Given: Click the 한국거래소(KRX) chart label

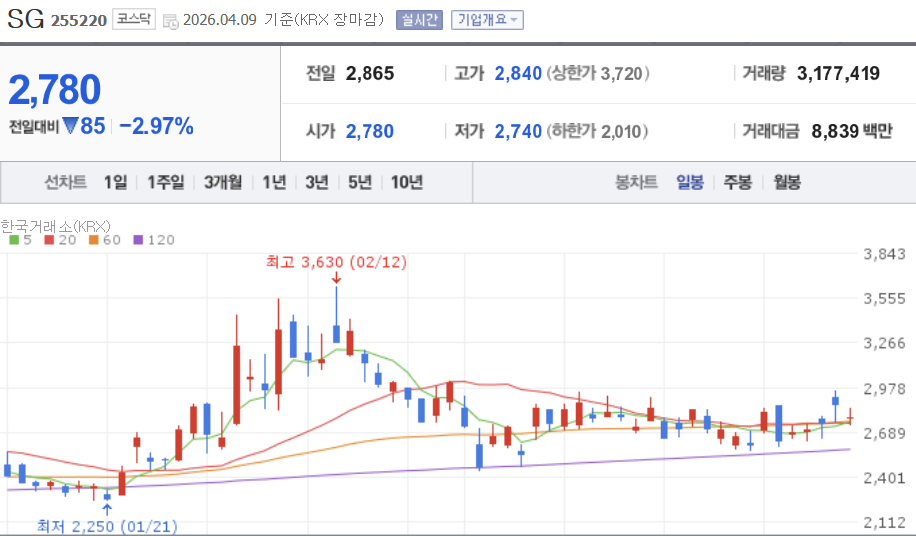Looking at the screenshot, I should click(55, 226).
